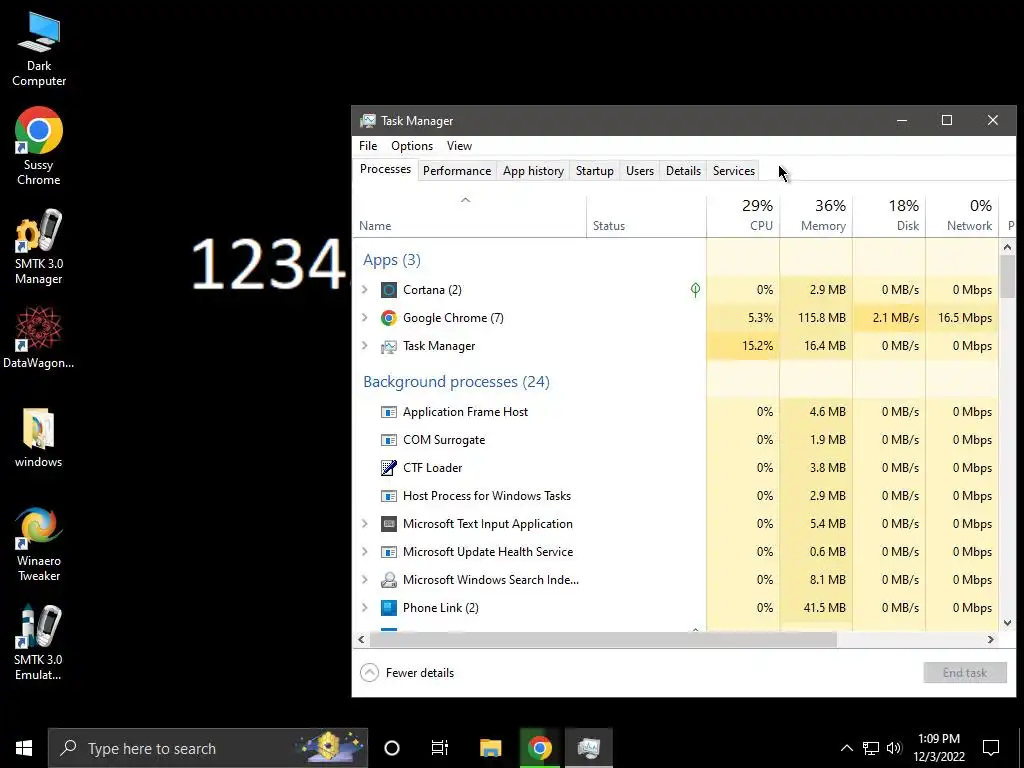Expand the Task Manager process row
The height and width of the screenshot is (768, 1024).
point(365,345)
